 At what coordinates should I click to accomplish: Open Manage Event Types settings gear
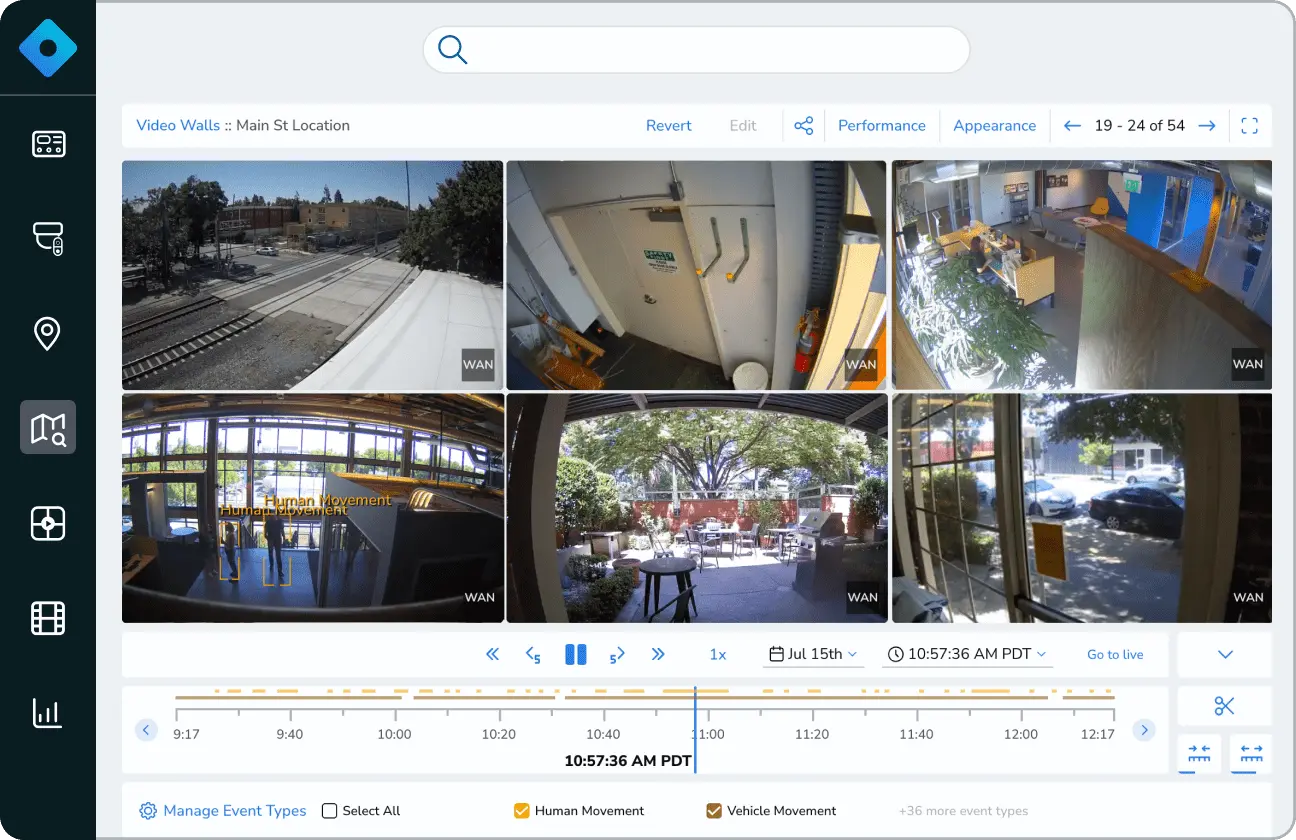148,811
